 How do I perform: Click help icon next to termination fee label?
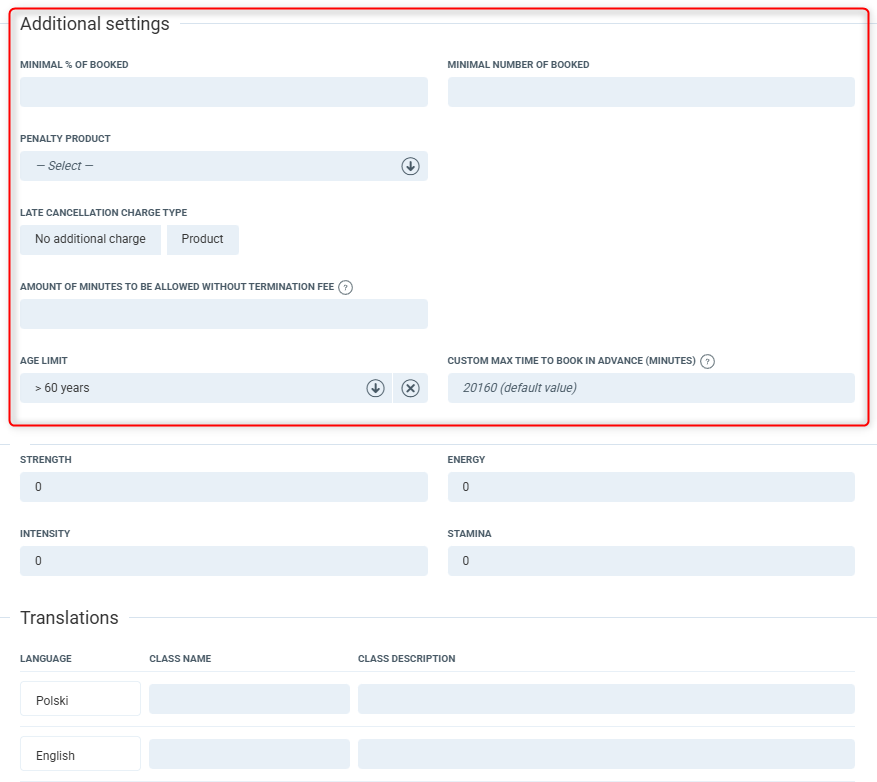pos(346,287)
